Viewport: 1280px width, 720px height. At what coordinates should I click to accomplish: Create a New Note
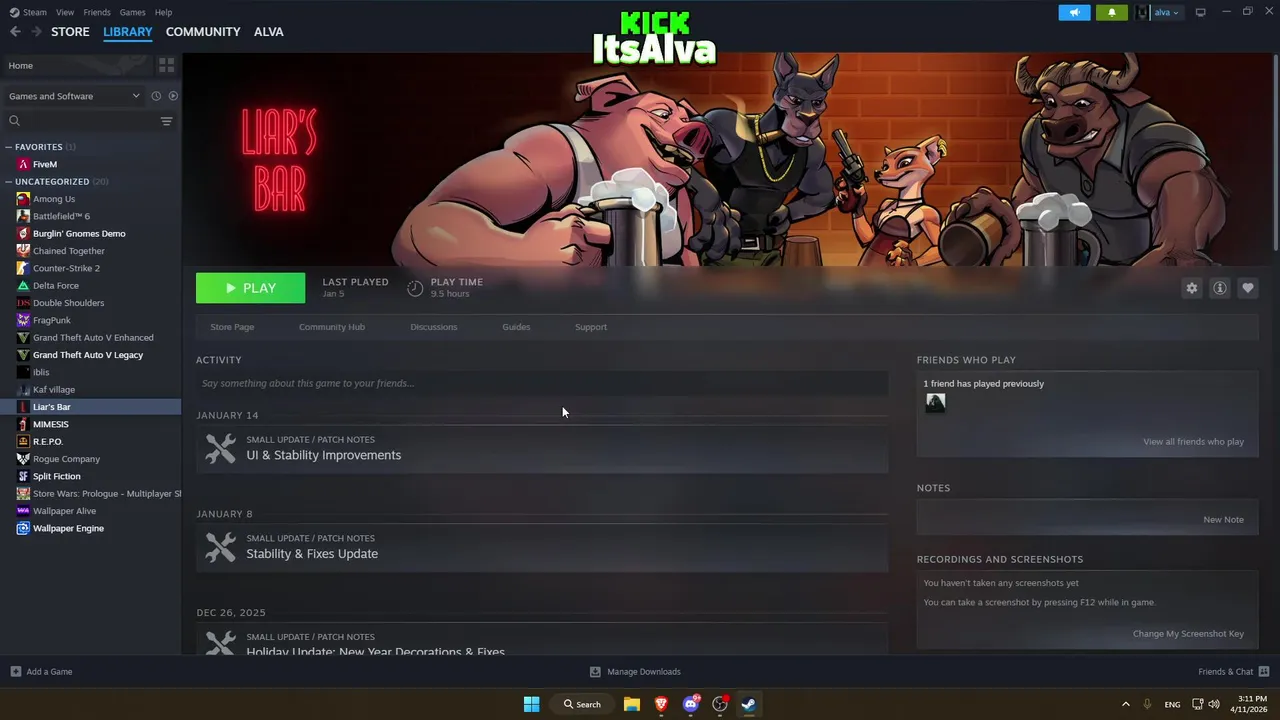[1223, 520]
